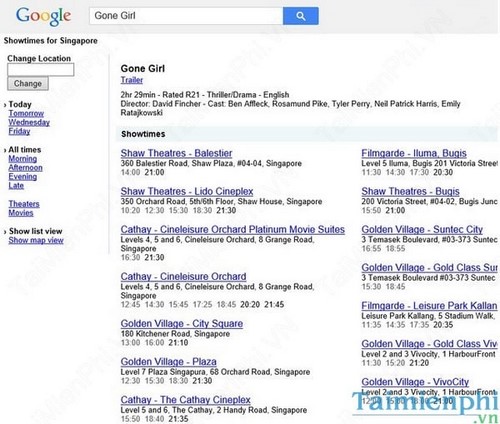Image resolution: width=500 pixels, height=424 pixels.
Task: Select Wednesday showtimes
Action: click(29, 122)
